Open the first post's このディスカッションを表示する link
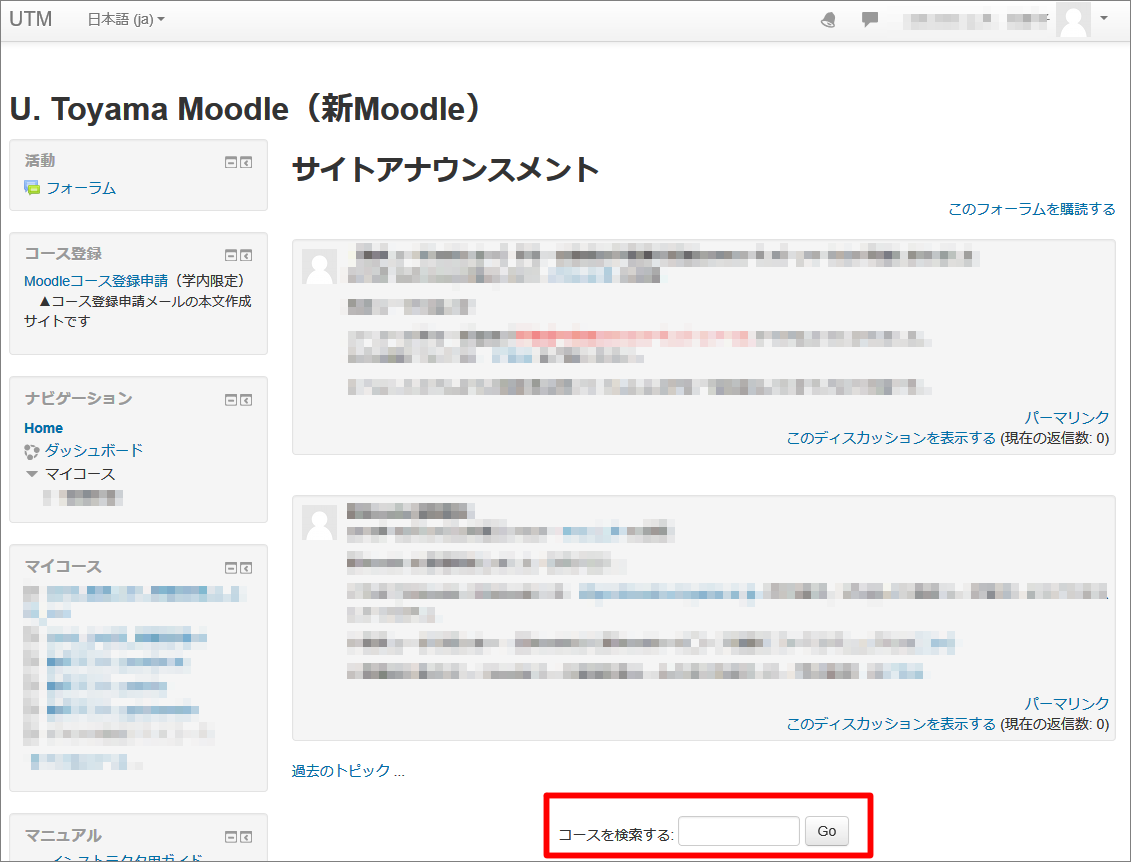1131x862 pixels. pyautogui.click(x=891, y=438)
